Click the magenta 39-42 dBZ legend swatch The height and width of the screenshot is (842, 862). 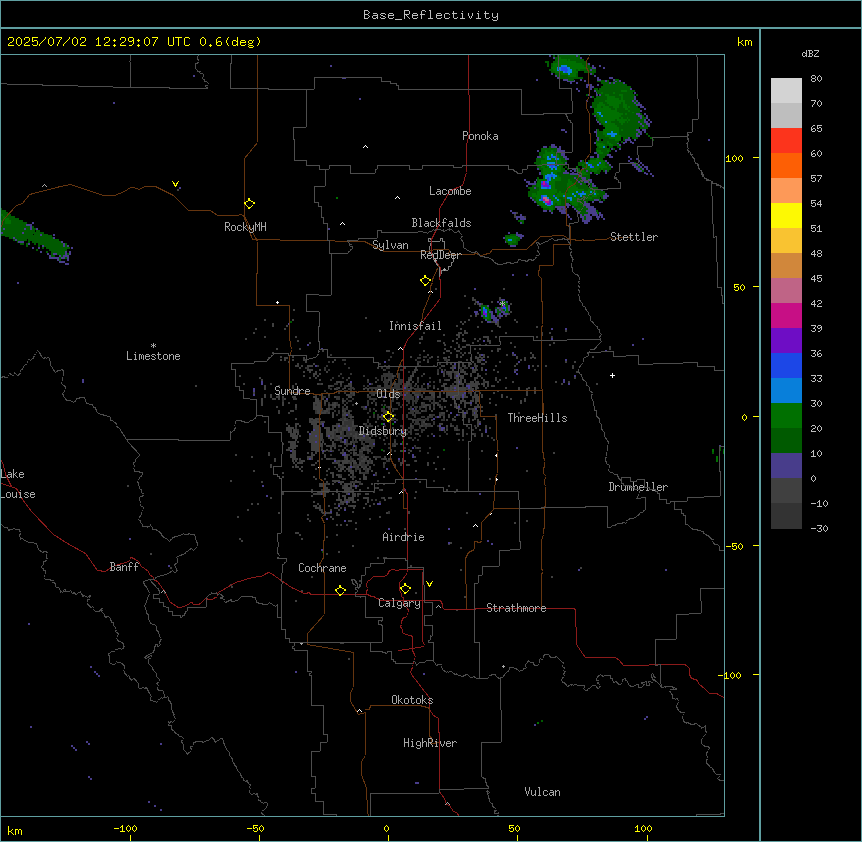coord(786,315)
